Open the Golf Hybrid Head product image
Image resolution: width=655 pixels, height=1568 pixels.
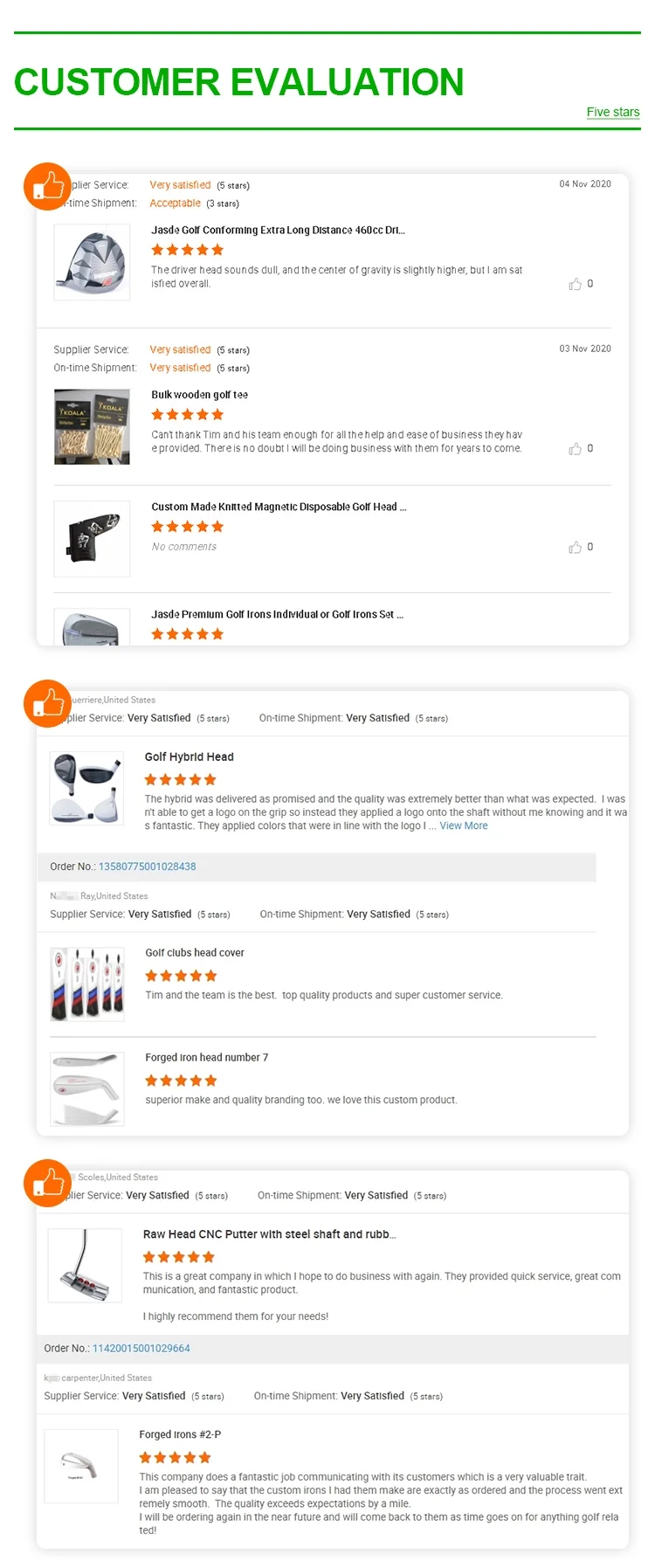[86, 788]
